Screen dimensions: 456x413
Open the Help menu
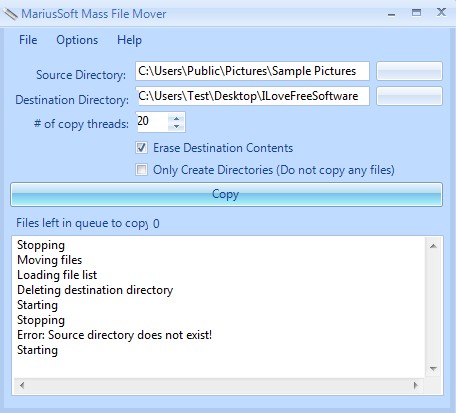[129, 40]
